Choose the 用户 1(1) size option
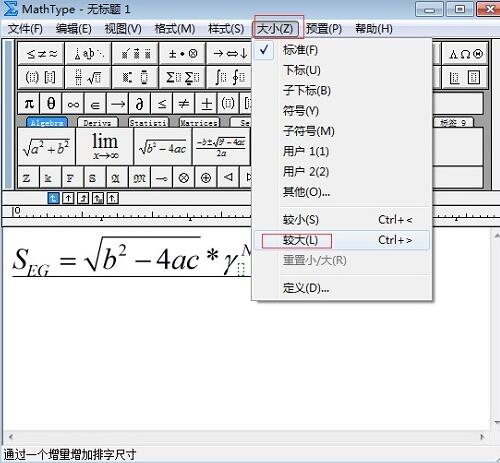This screenshot has width=500, height=463. [342, 152]
